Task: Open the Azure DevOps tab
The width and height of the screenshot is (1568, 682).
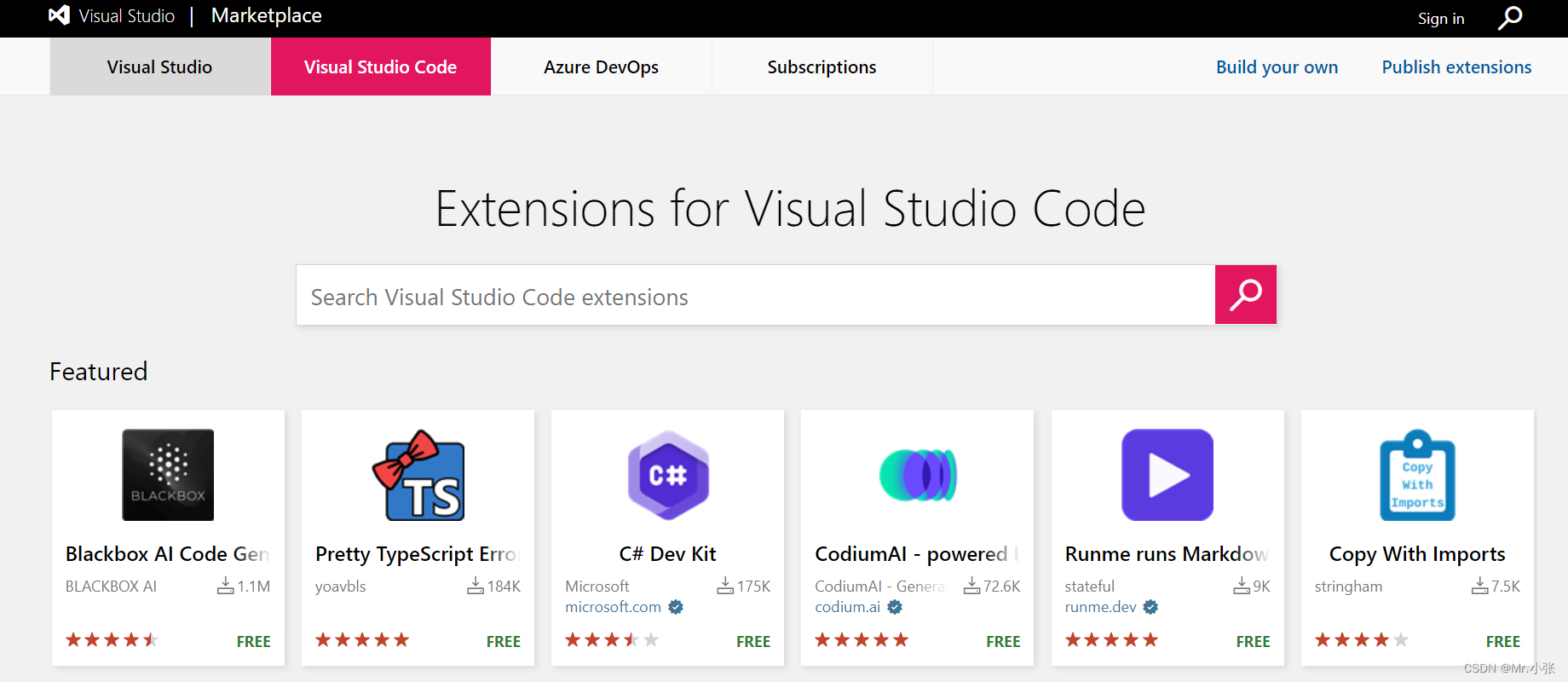Action: pos(602,66)
